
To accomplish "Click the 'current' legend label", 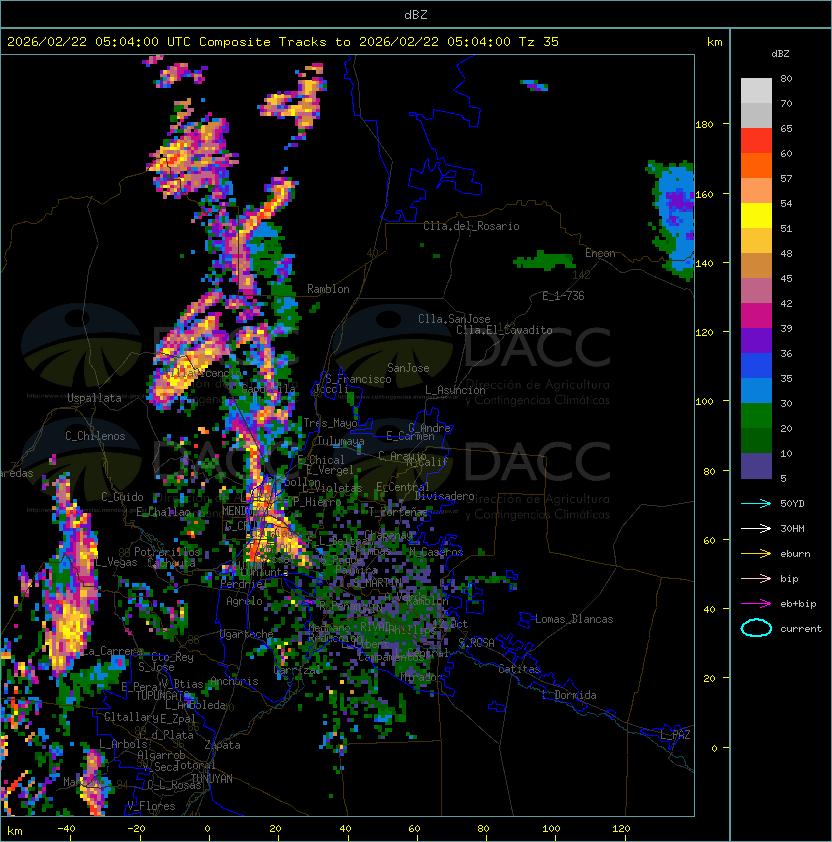I will coord(801,629).
